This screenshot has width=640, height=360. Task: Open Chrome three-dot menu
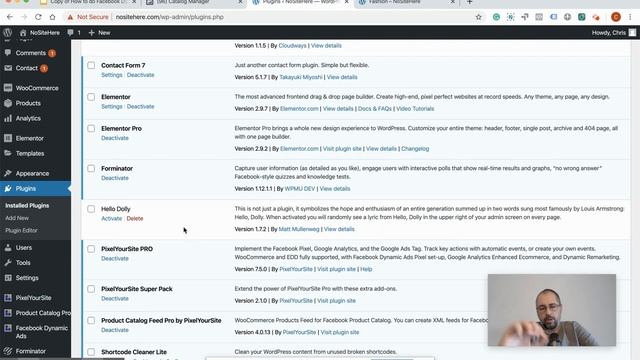[x=630, y=17]
